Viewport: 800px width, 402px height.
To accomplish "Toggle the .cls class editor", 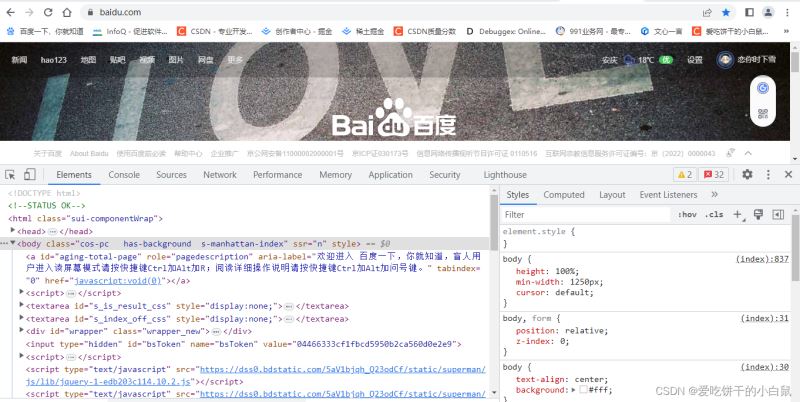I will (714, 215).
